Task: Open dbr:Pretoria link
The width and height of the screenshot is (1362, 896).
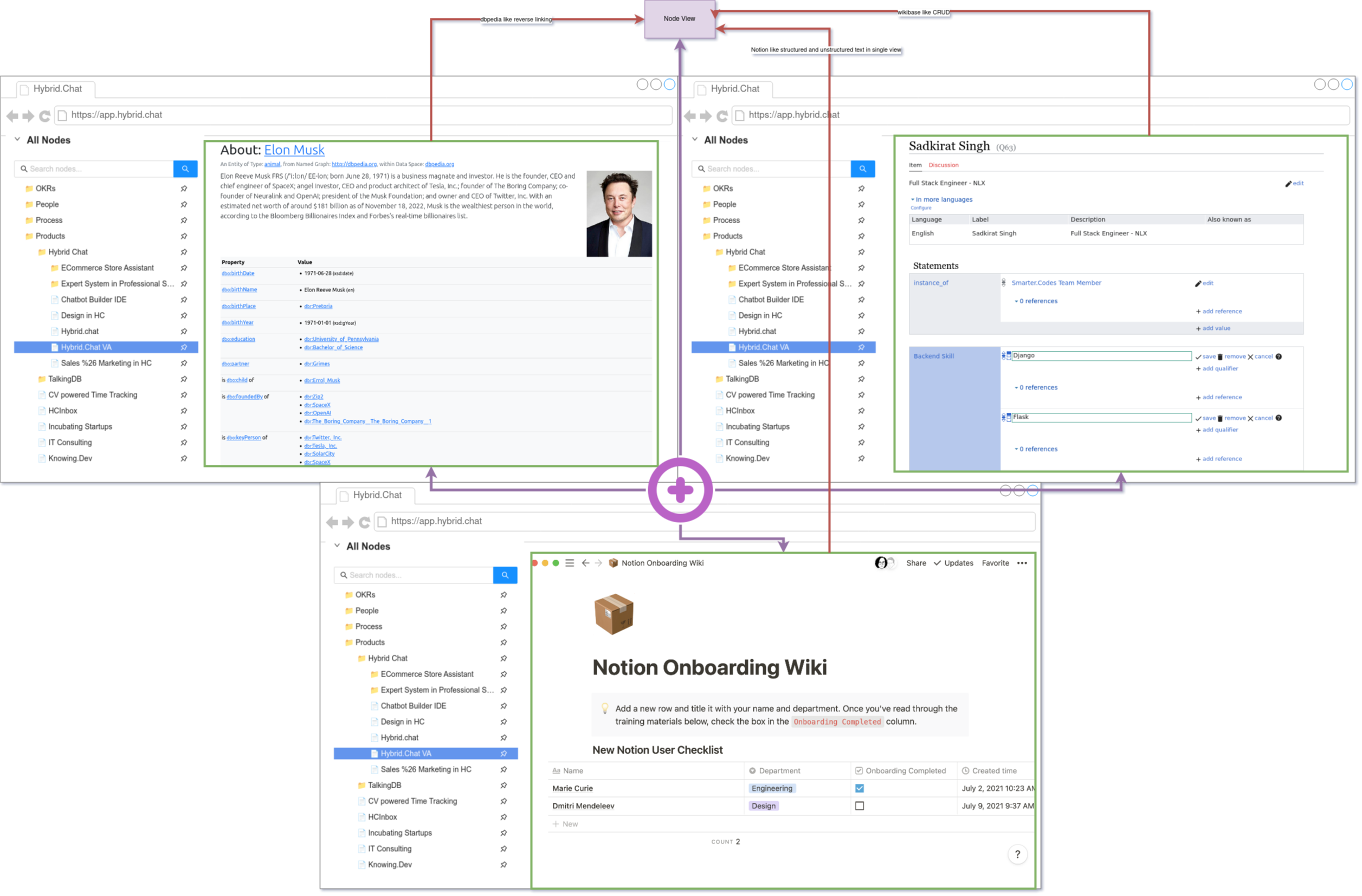Action: point(318,307)
